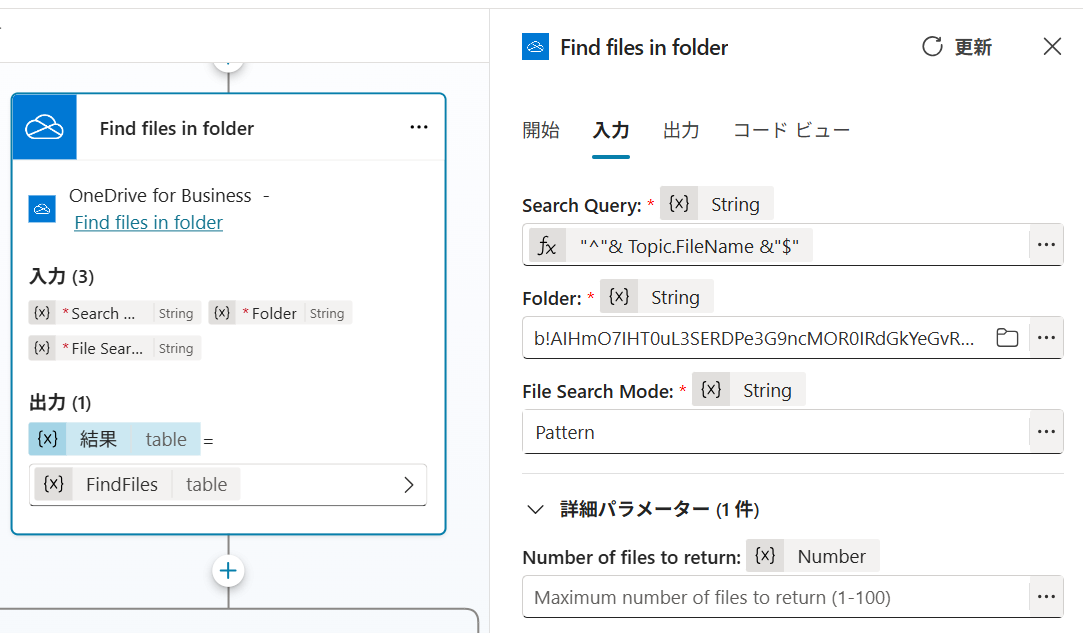Open Number type selector for files to return
The width and height of the screenshot is (1083, 633).
pos(831,556)
